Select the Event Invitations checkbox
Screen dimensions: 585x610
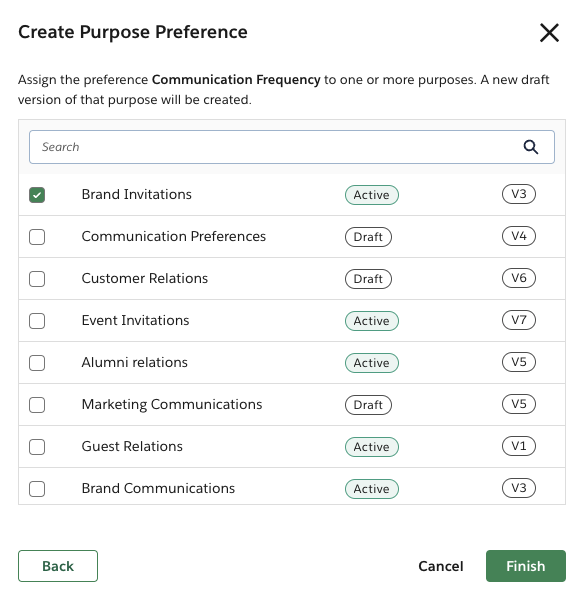click(x=37, y=321)
